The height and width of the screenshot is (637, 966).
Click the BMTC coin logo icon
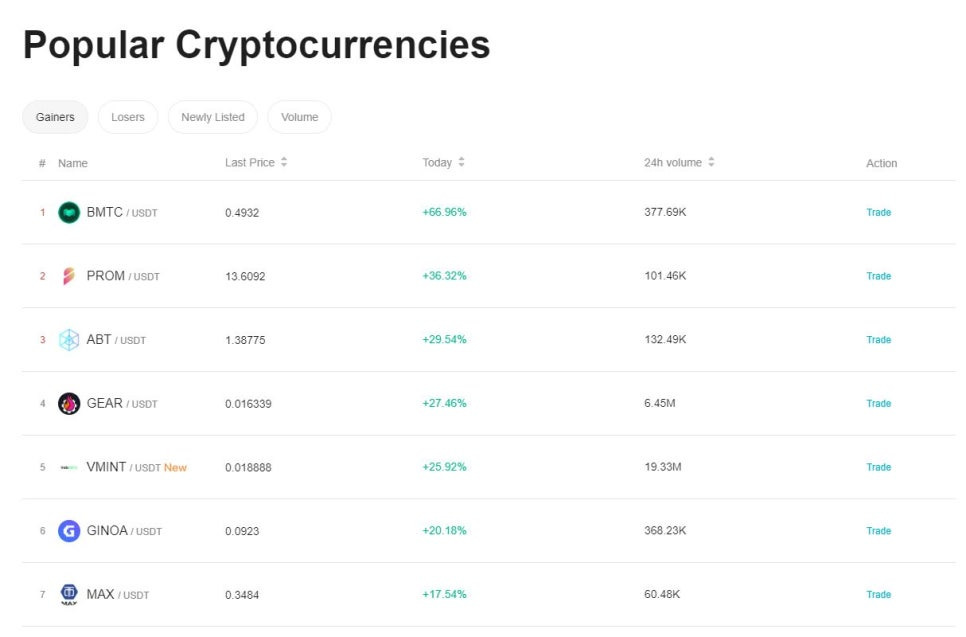[69, 213]
